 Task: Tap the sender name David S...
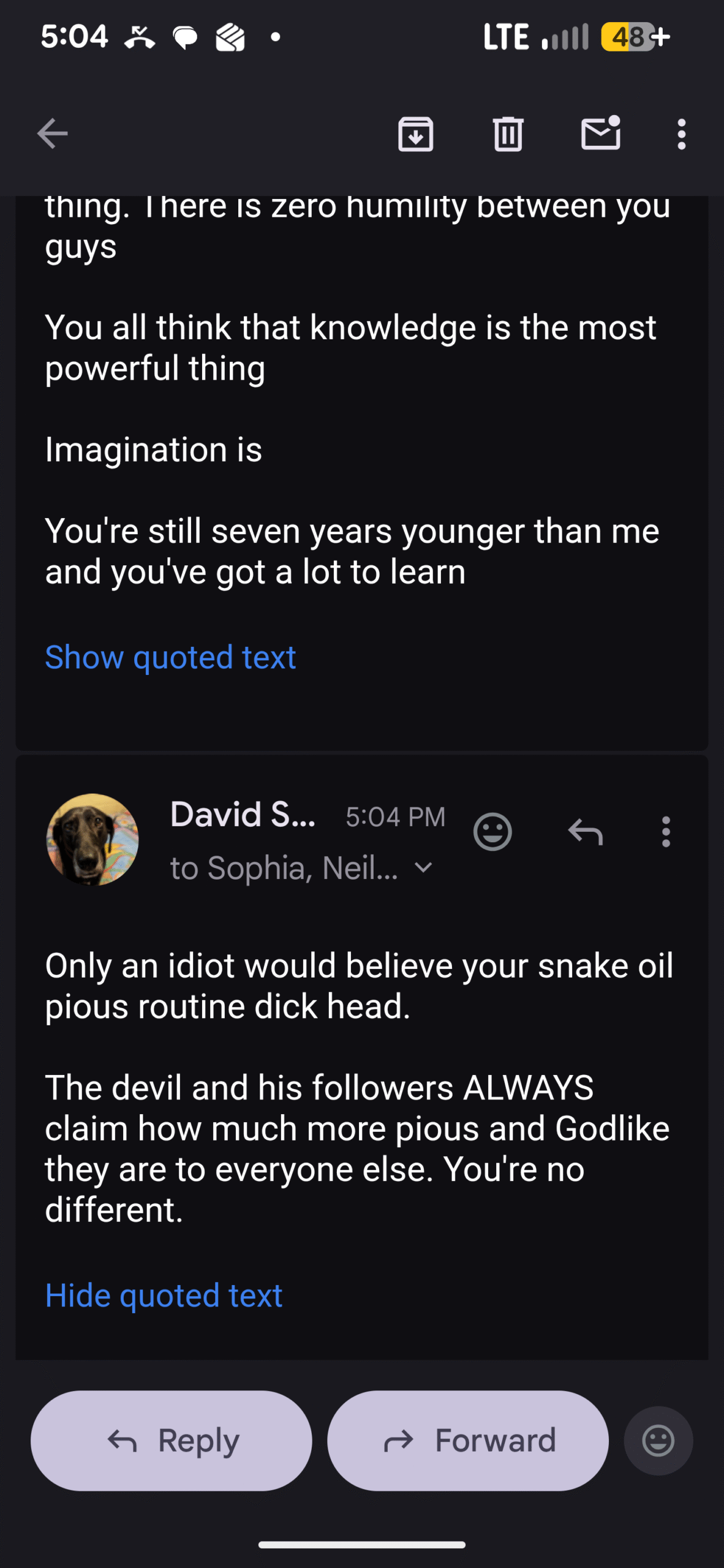point(243,815)
